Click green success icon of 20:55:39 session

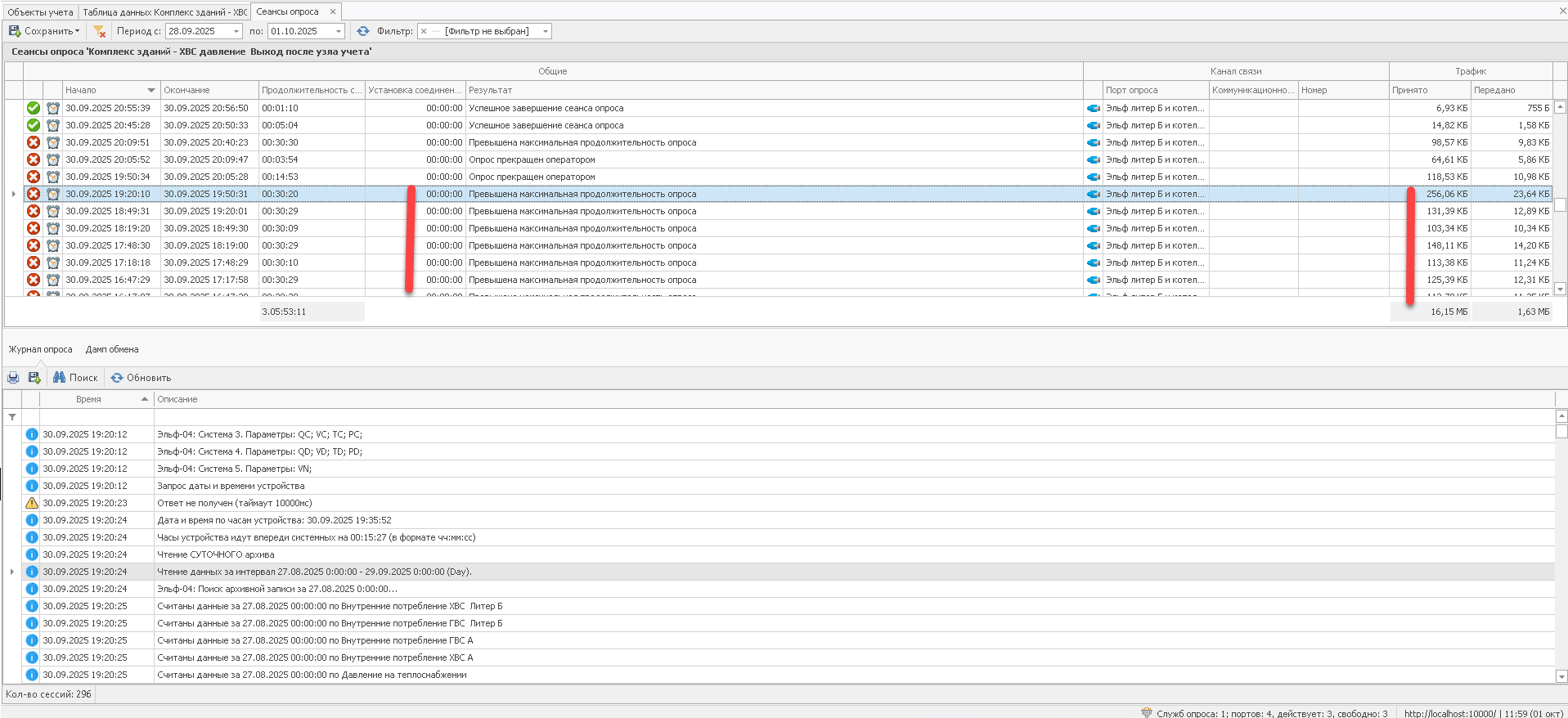click(34, 108)
